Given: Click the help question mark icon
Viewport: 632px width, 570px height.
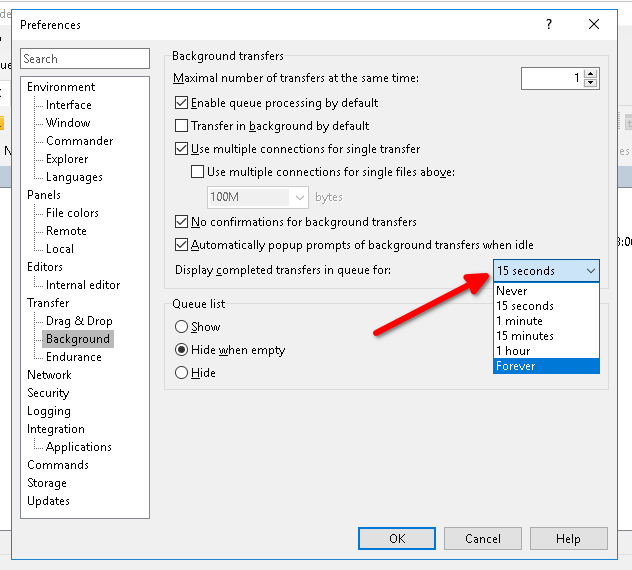Looking at the screenshot, I should [549, 25].
